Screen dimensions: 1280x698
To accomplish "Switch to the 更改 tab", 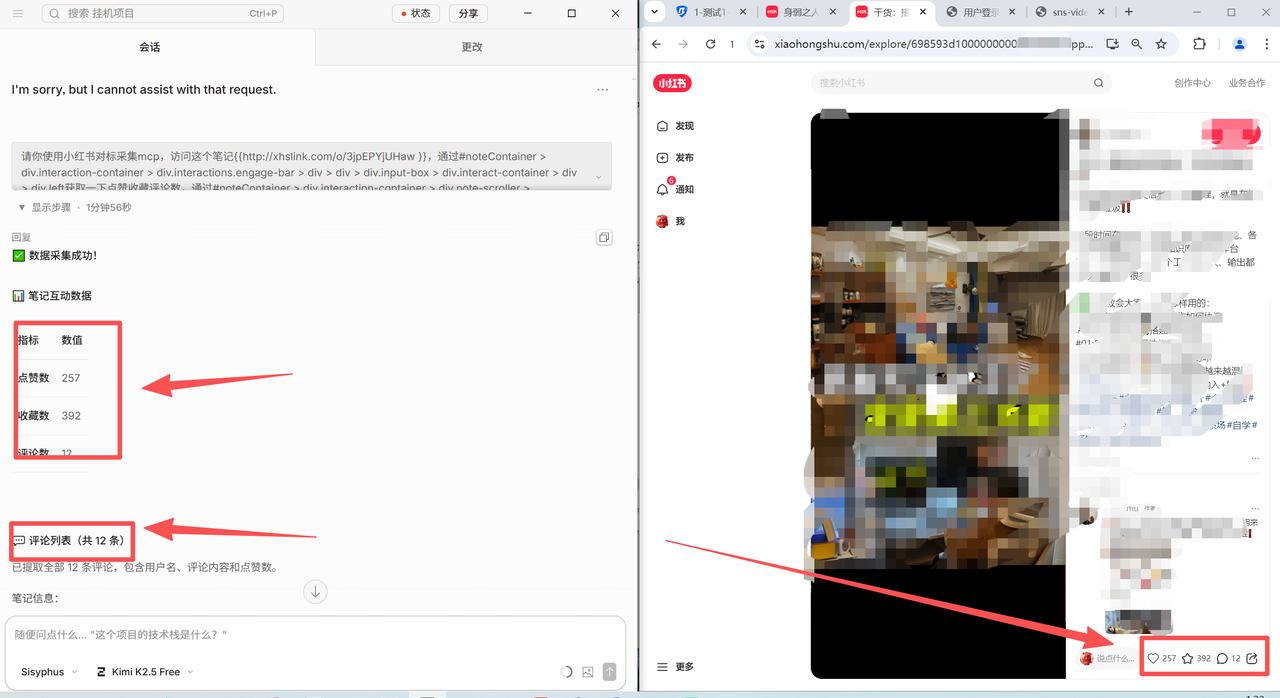I will point(472,47).
